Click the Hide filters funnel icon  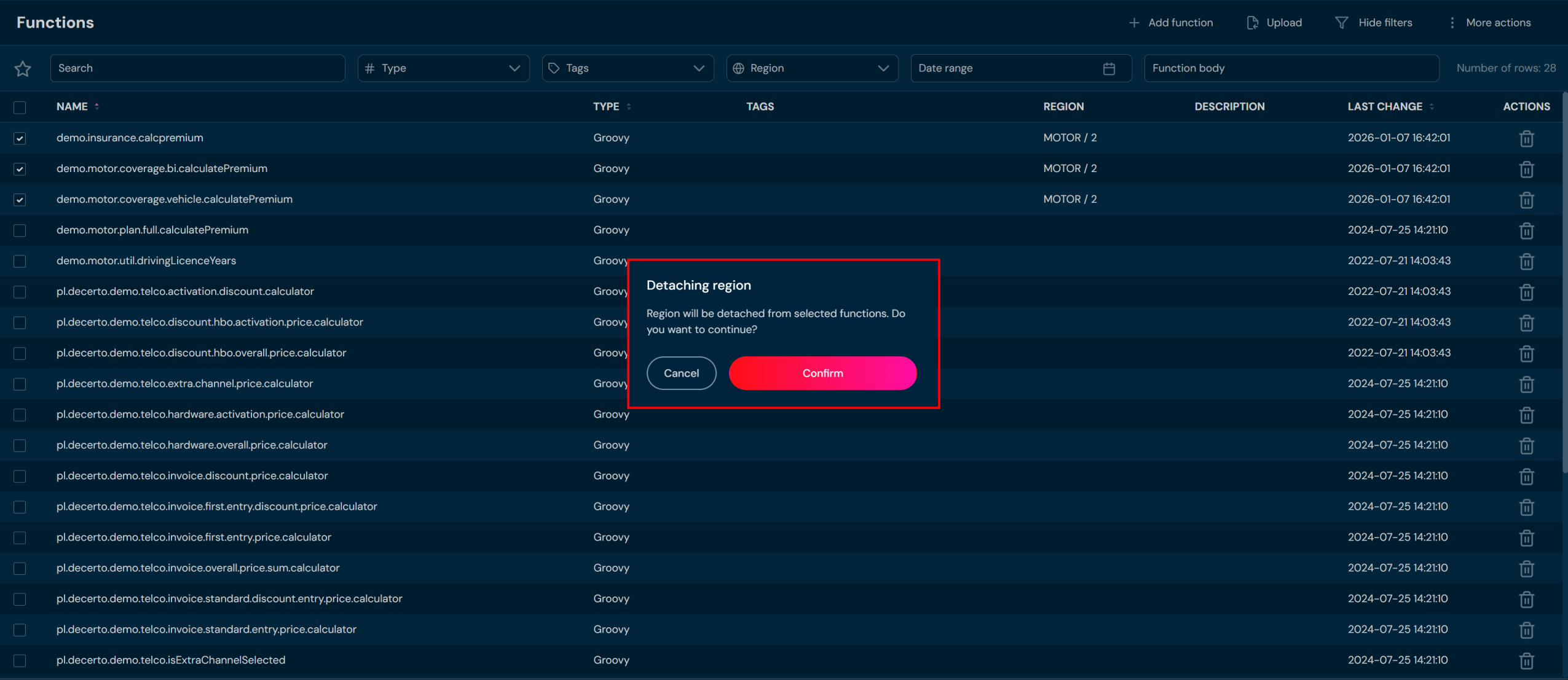click(1341, 23)
